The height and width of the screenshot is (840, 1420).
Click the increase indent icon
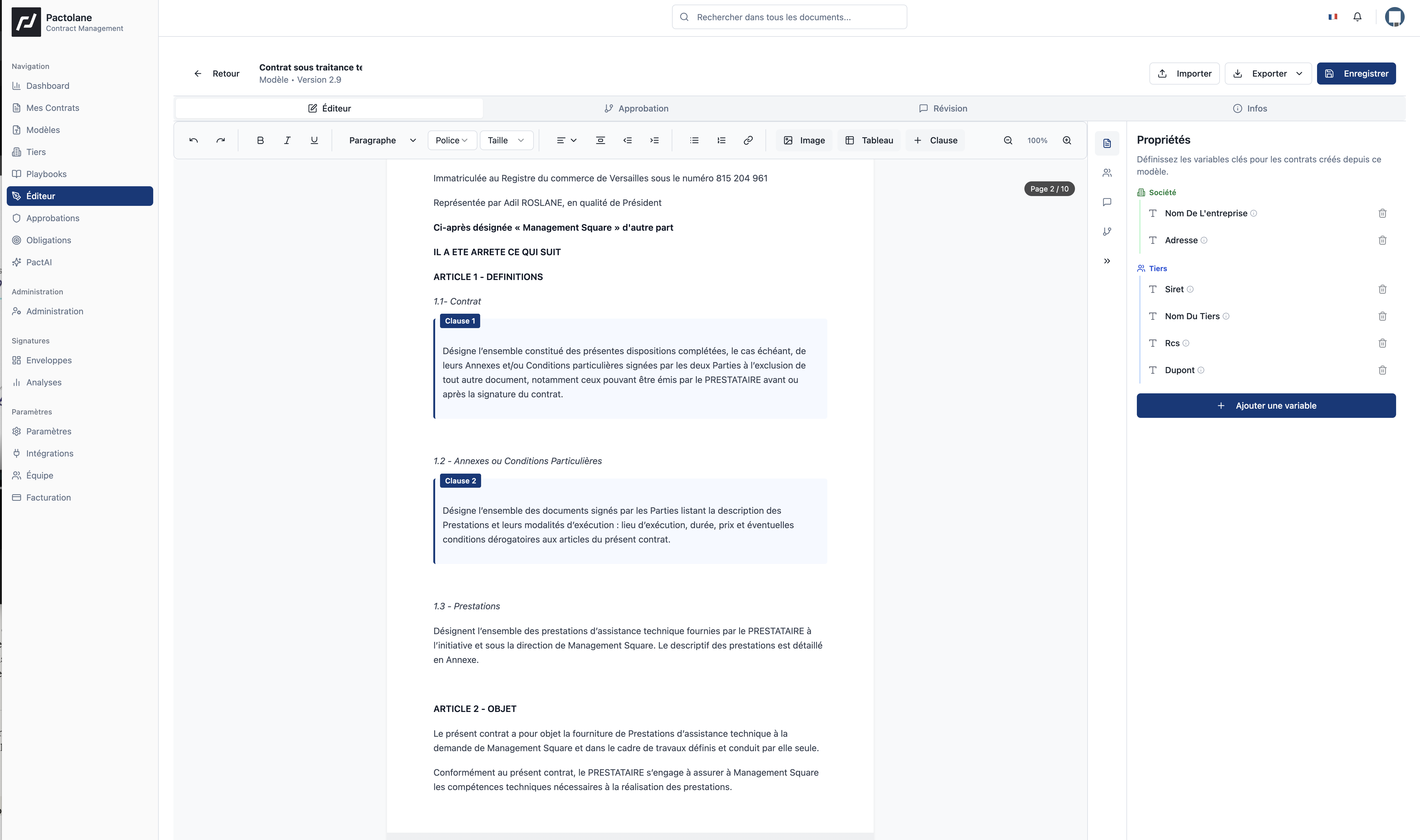pos(655,140)
